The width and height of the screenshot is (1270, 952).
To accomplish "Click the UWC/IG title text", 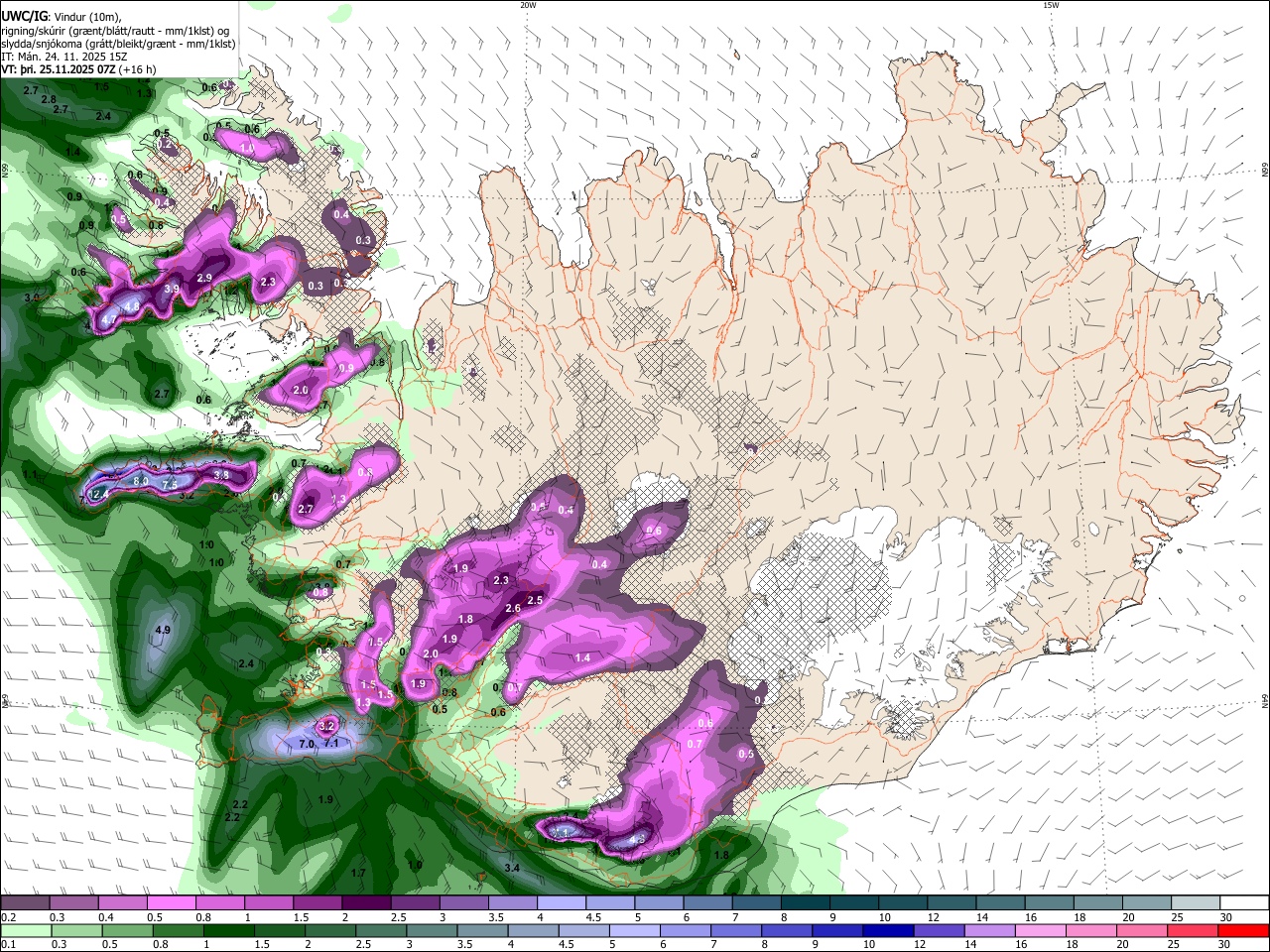I will 24,16.
